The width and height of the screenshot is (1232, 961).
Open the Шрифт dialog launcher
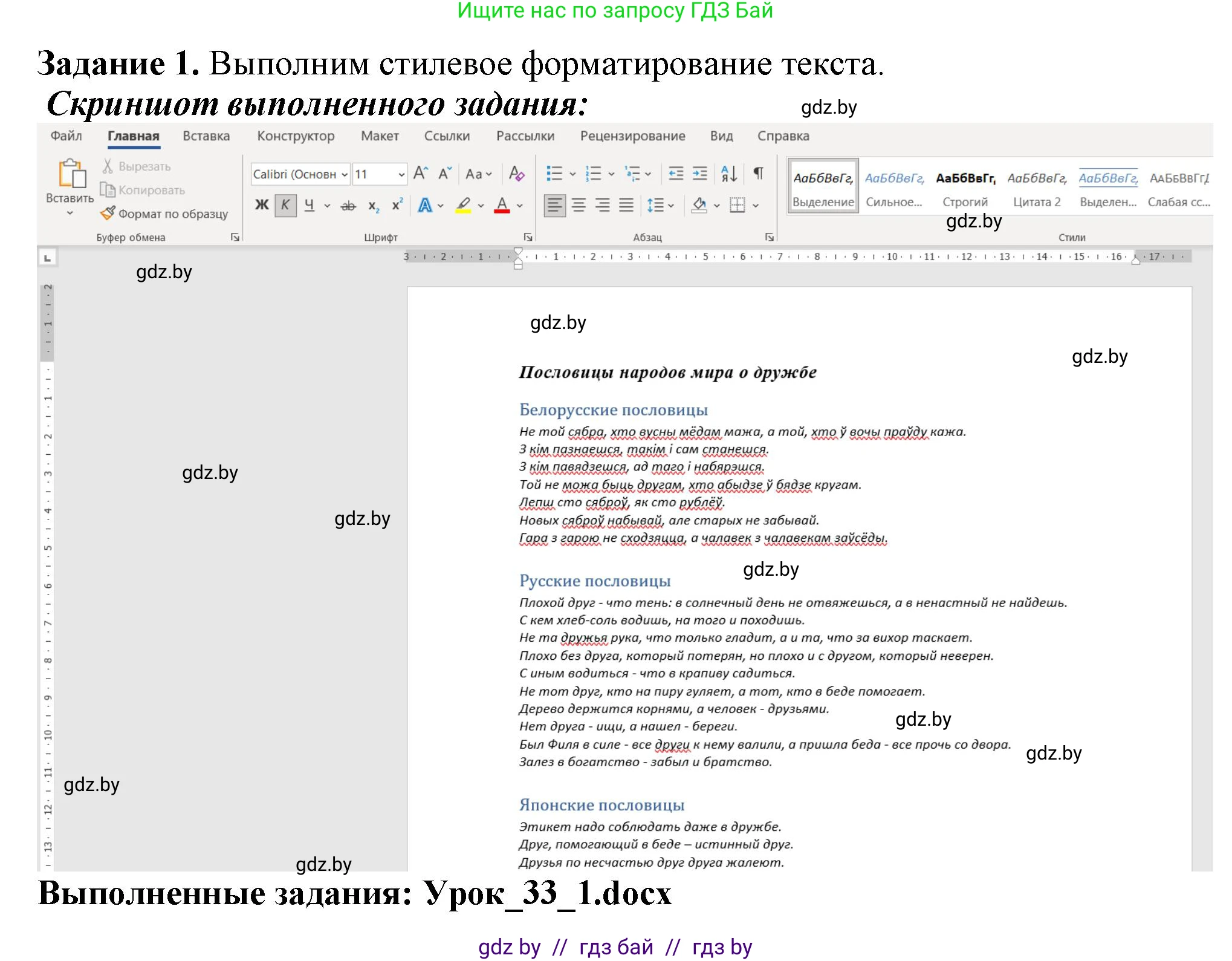tap(527, 236)
